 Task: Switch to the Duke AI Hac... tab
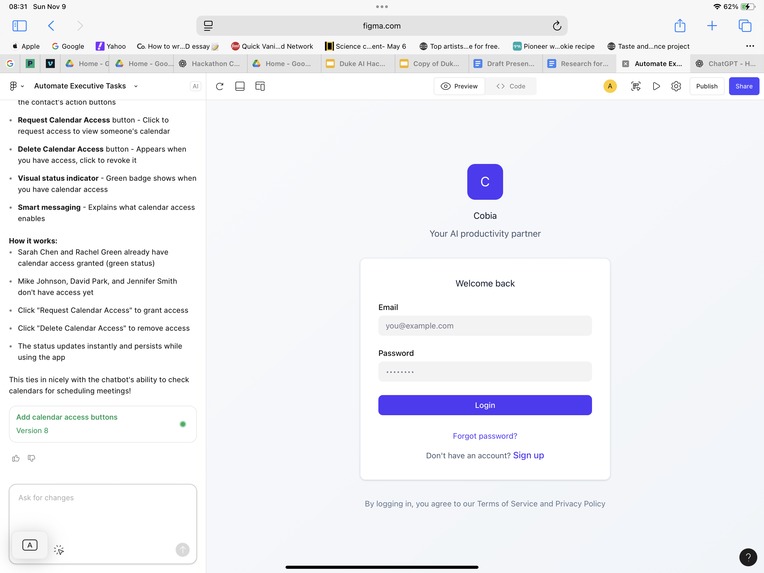[357, 64]
